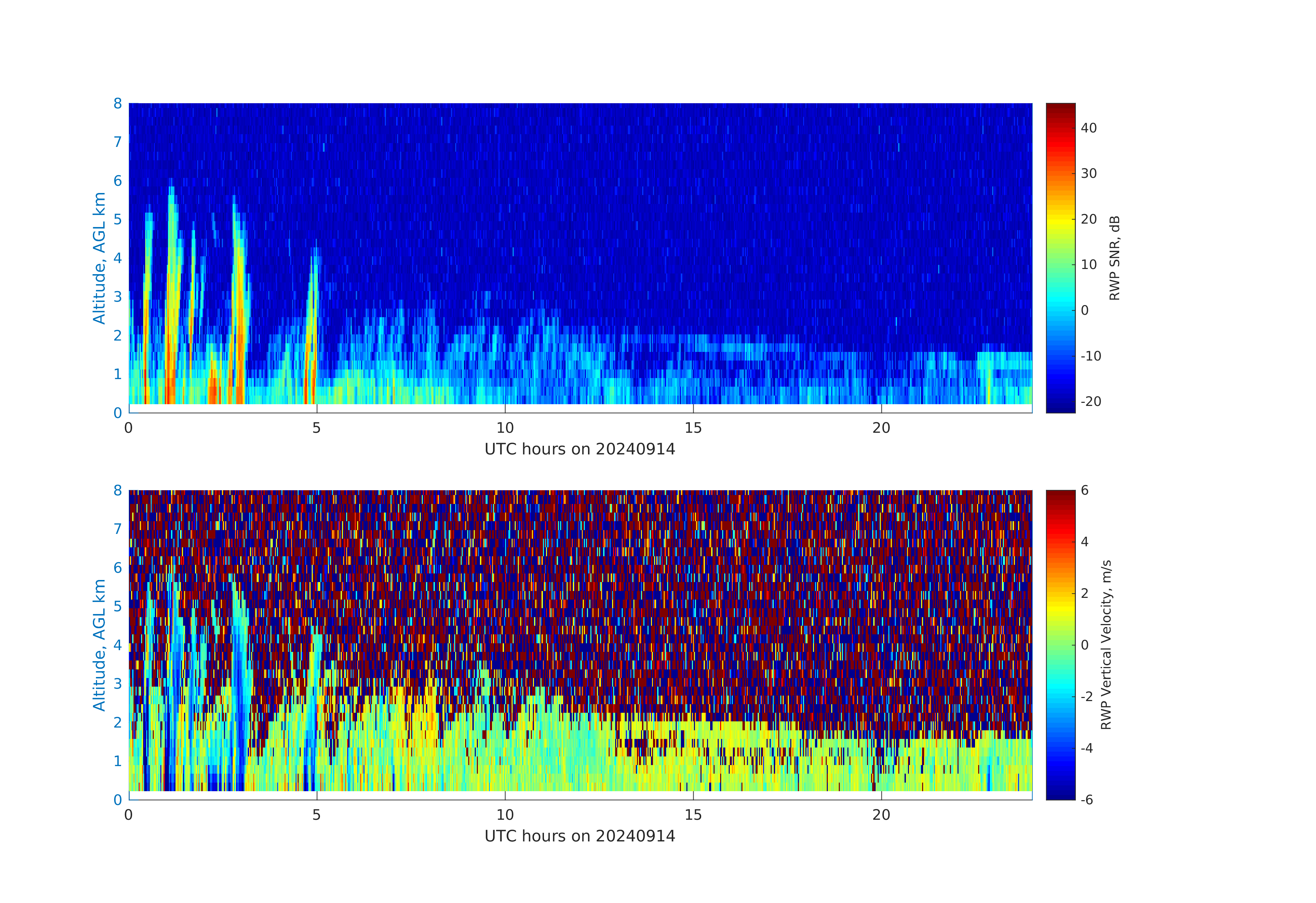Click the bottom plot's Altitude y-axis label
The image size is (1316, 903).
[x=99, y=644]
